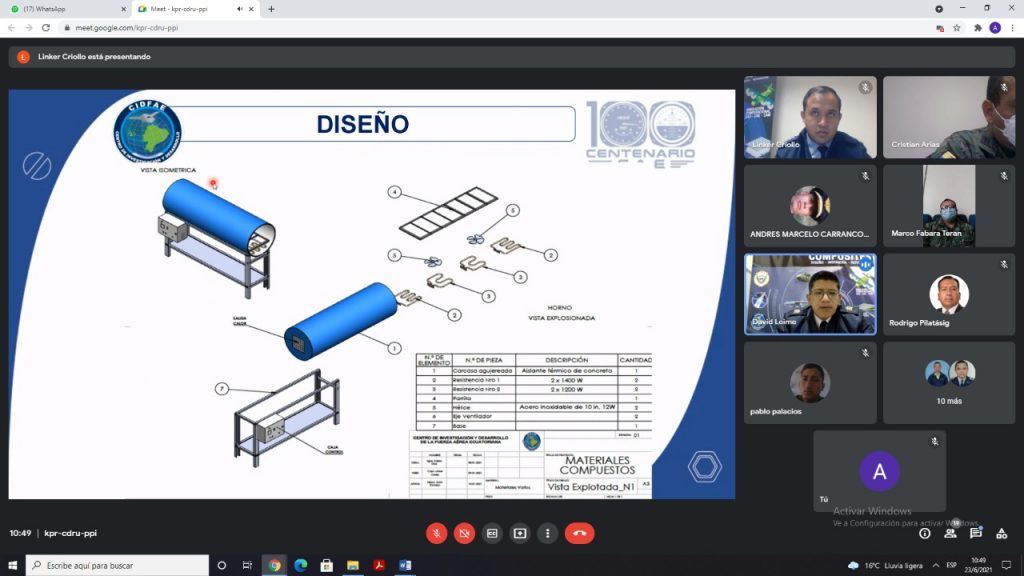Switch to the WhatsApp browser tab
This screenshot has width=1024, height=576.
pyautogui.click(x=69, y=9)
